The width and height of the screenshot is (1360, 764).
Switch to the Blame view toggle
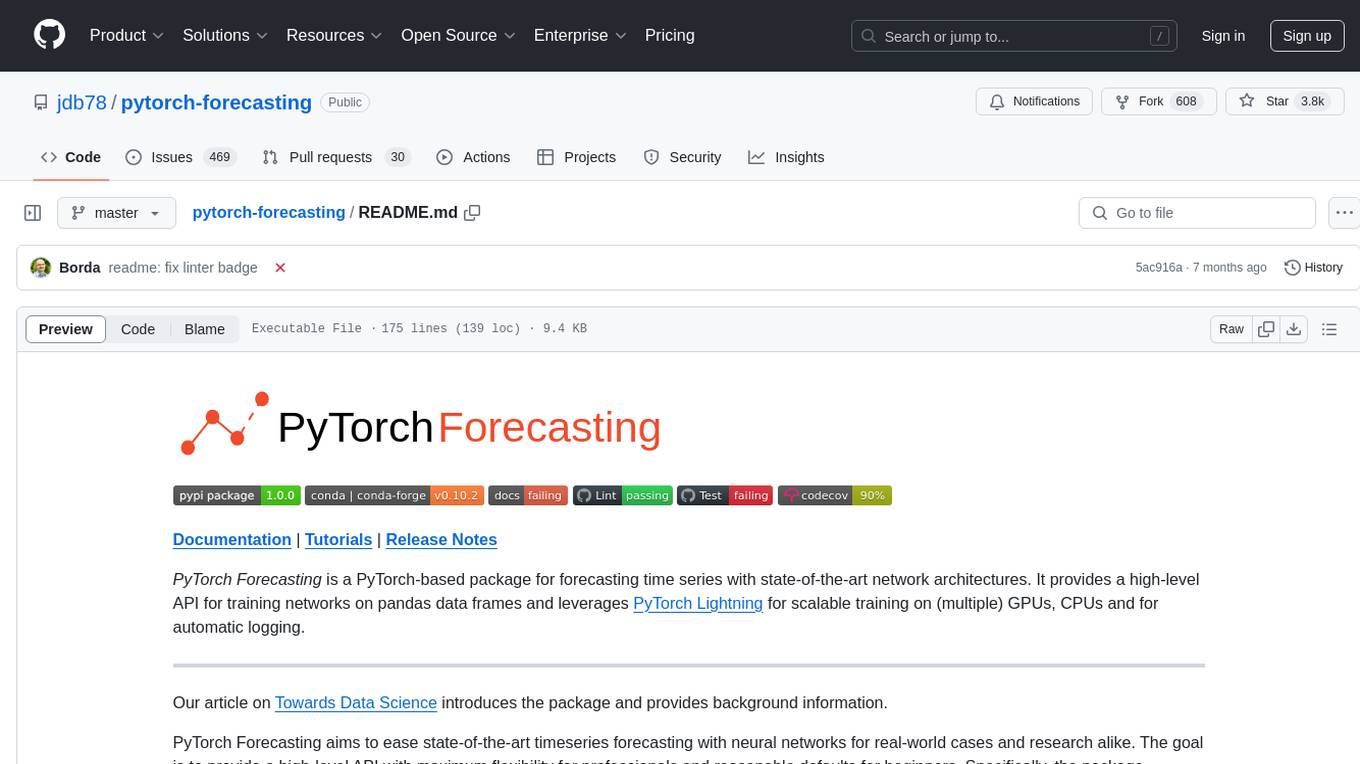coord(204,329)
